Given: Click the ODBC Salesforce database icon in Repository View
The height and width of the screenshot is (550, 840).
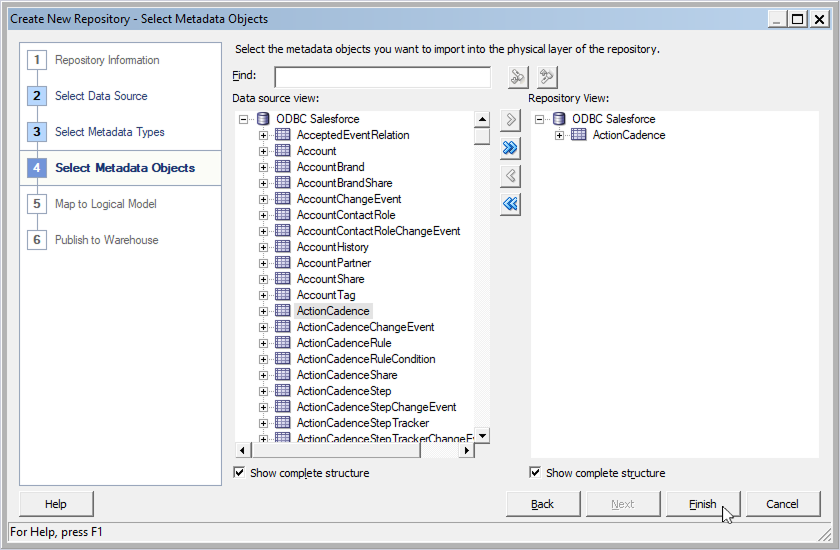Looking at the screenshot, I should [558, 119].
